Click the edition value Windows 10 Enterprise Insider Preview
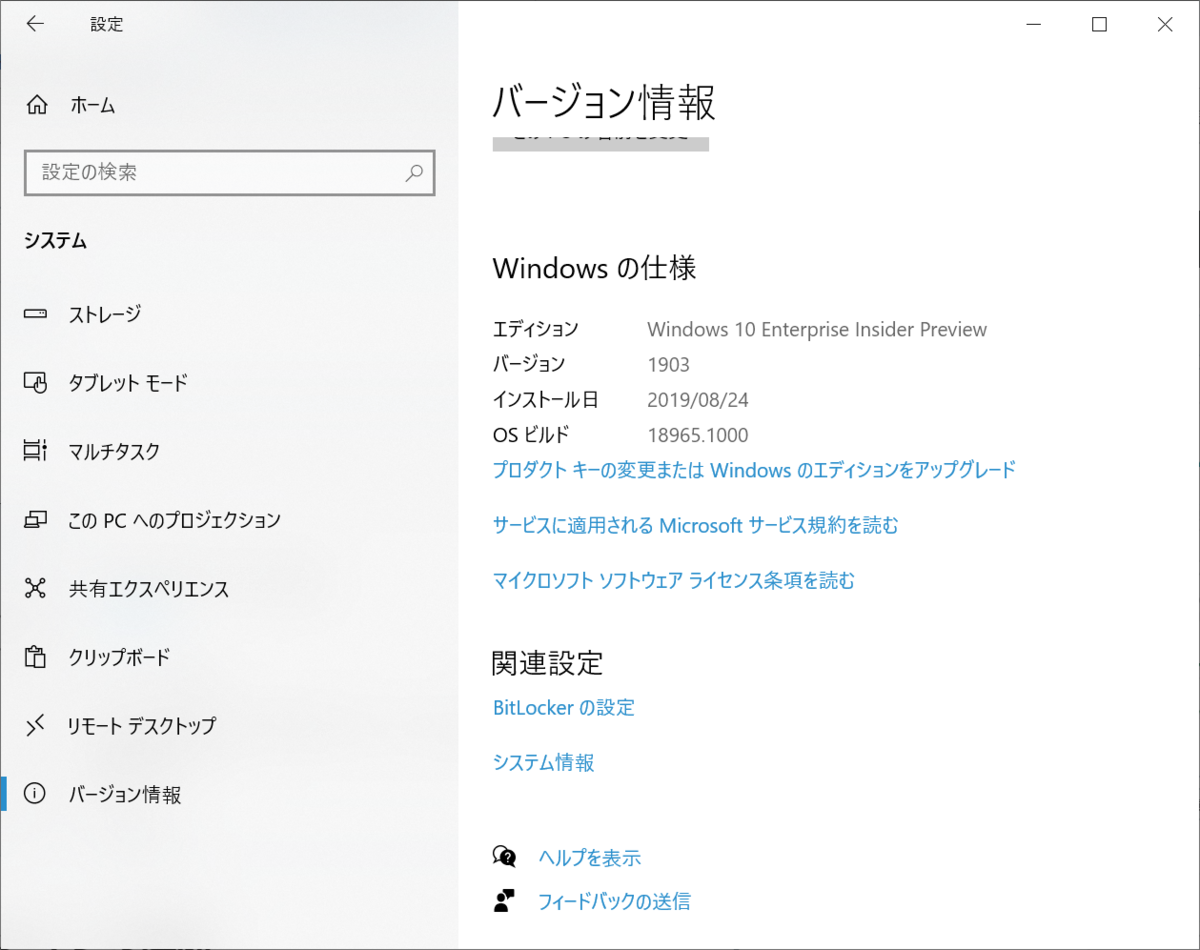The image size is (1200, 950). 817,329
